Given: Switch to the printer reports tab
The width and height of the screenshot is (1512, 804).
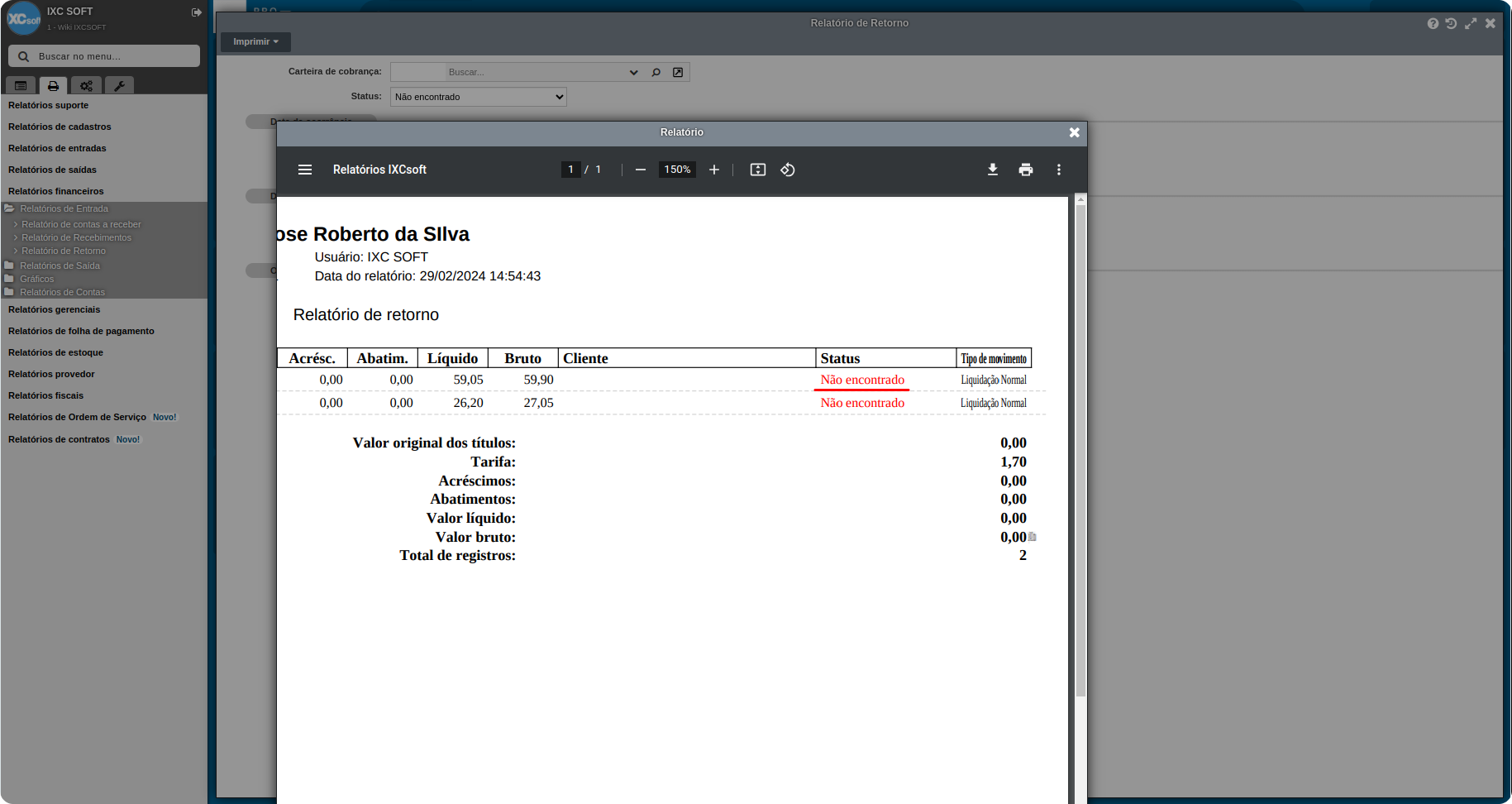Looking at the screenshot, I should click(53, 85).
